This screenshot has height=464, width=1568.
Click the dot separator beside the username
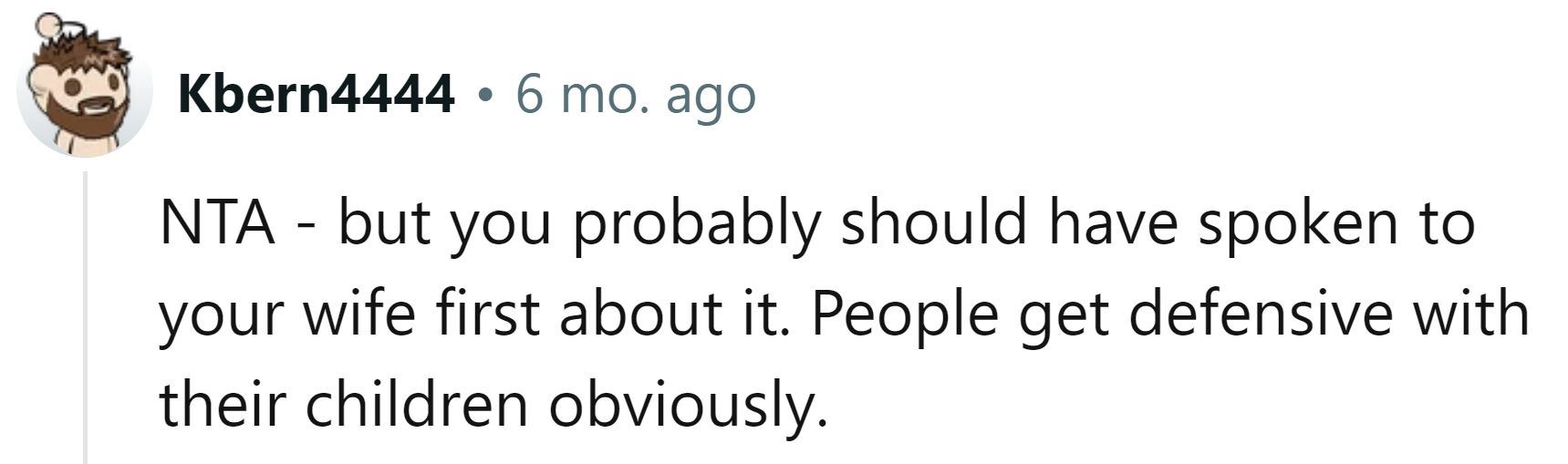click(485, 95)
